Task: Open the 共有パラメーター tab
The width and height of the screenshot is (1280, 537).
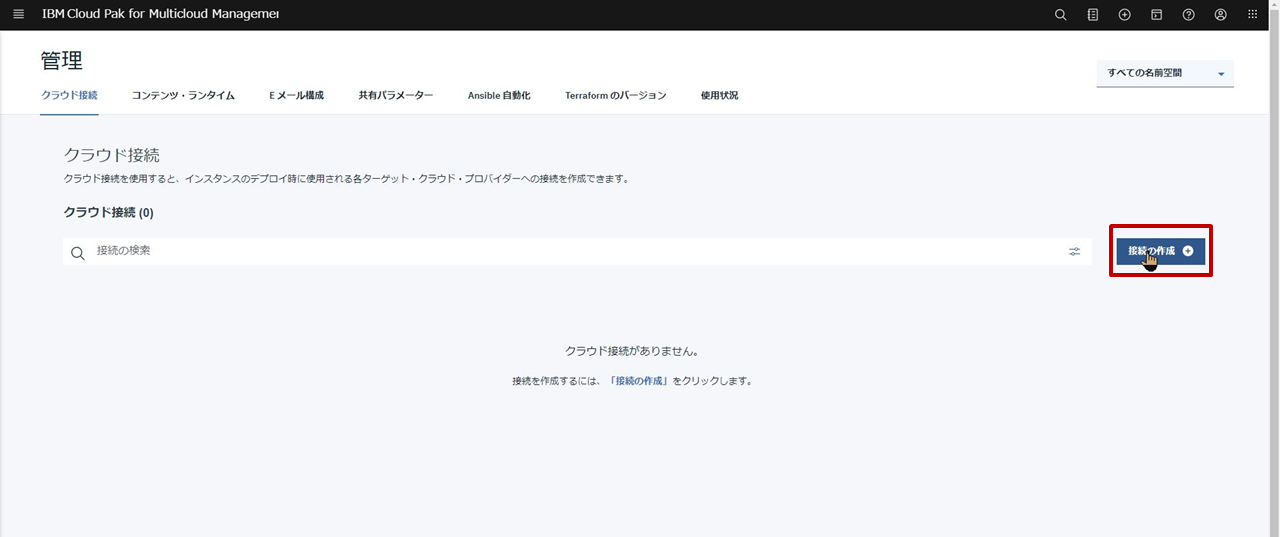Action: [x=396, y=96]
